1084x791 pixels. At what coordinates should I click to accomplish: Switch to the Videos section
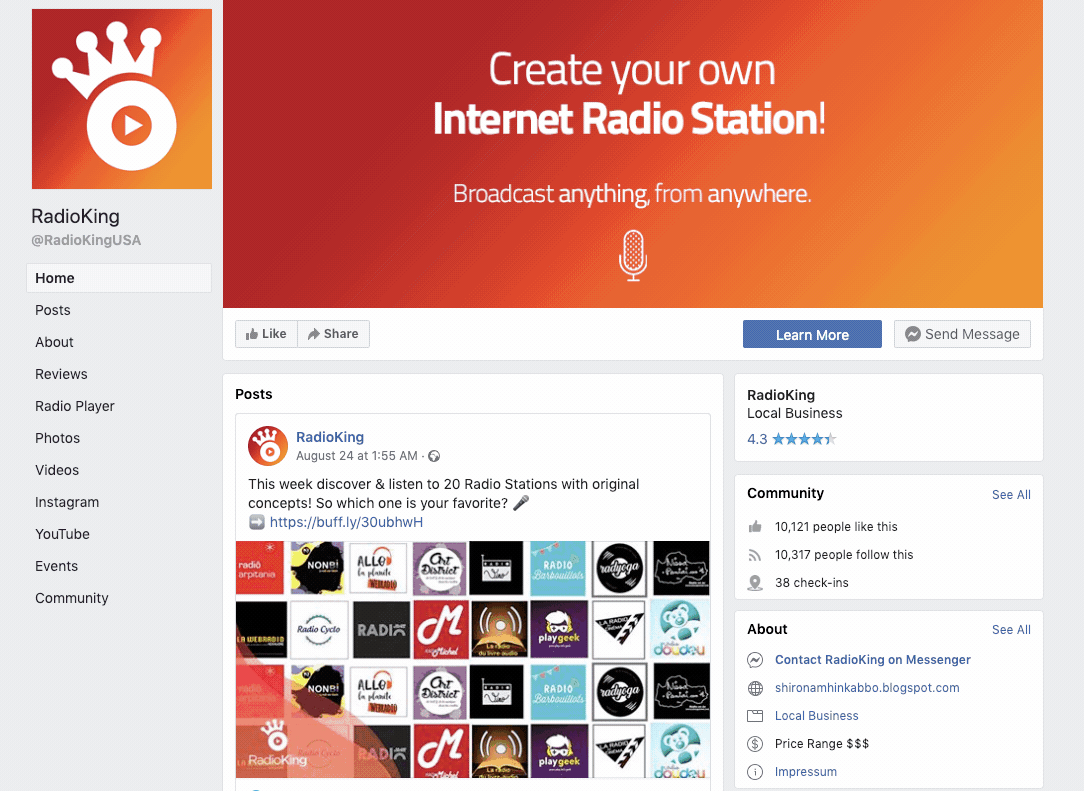[57, 469]
